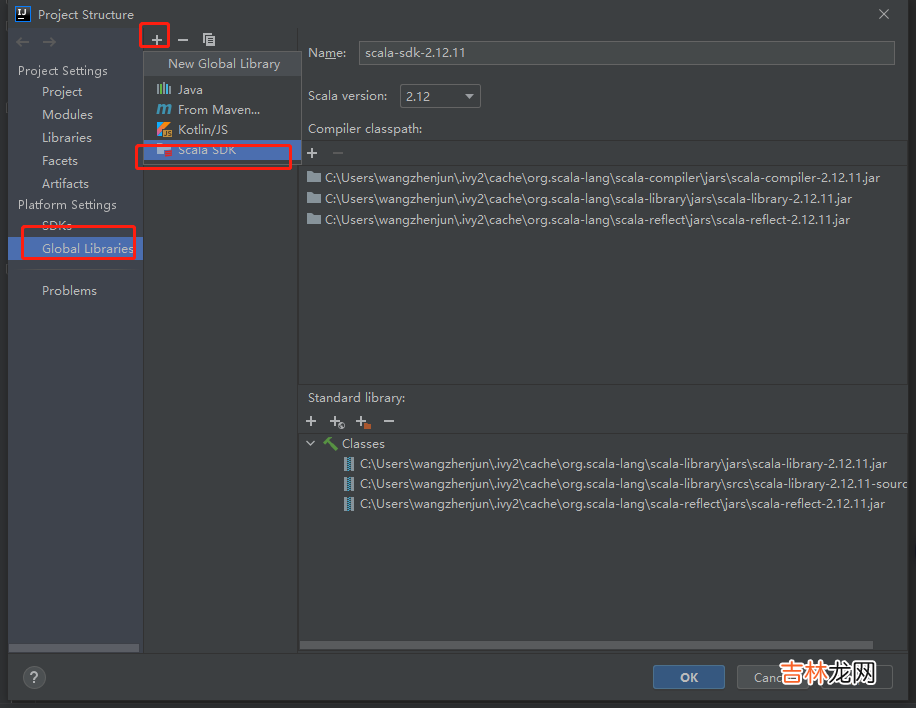The height and width of the screenshot is (708, 916).
Task: Select From Maven... in the popup menu
Action: pyautogui.click(x=218, y=109)
